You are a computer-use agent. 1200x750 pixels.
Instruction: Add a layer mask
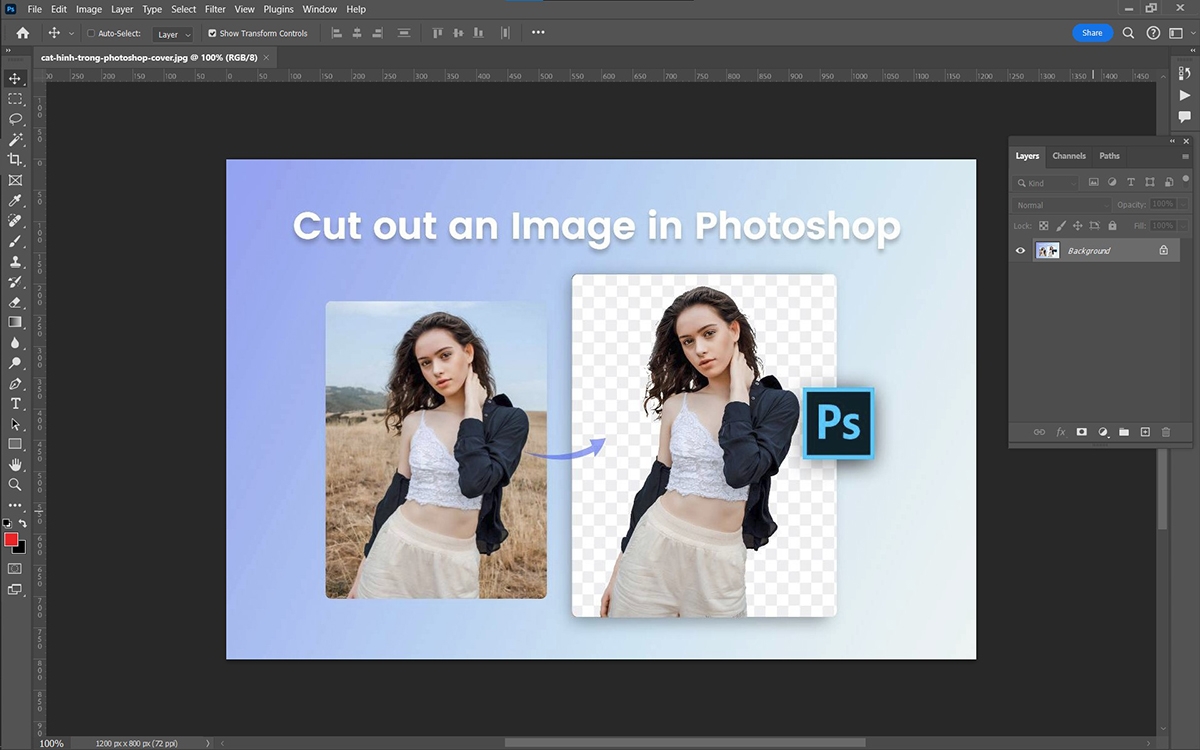point(1082,432)
